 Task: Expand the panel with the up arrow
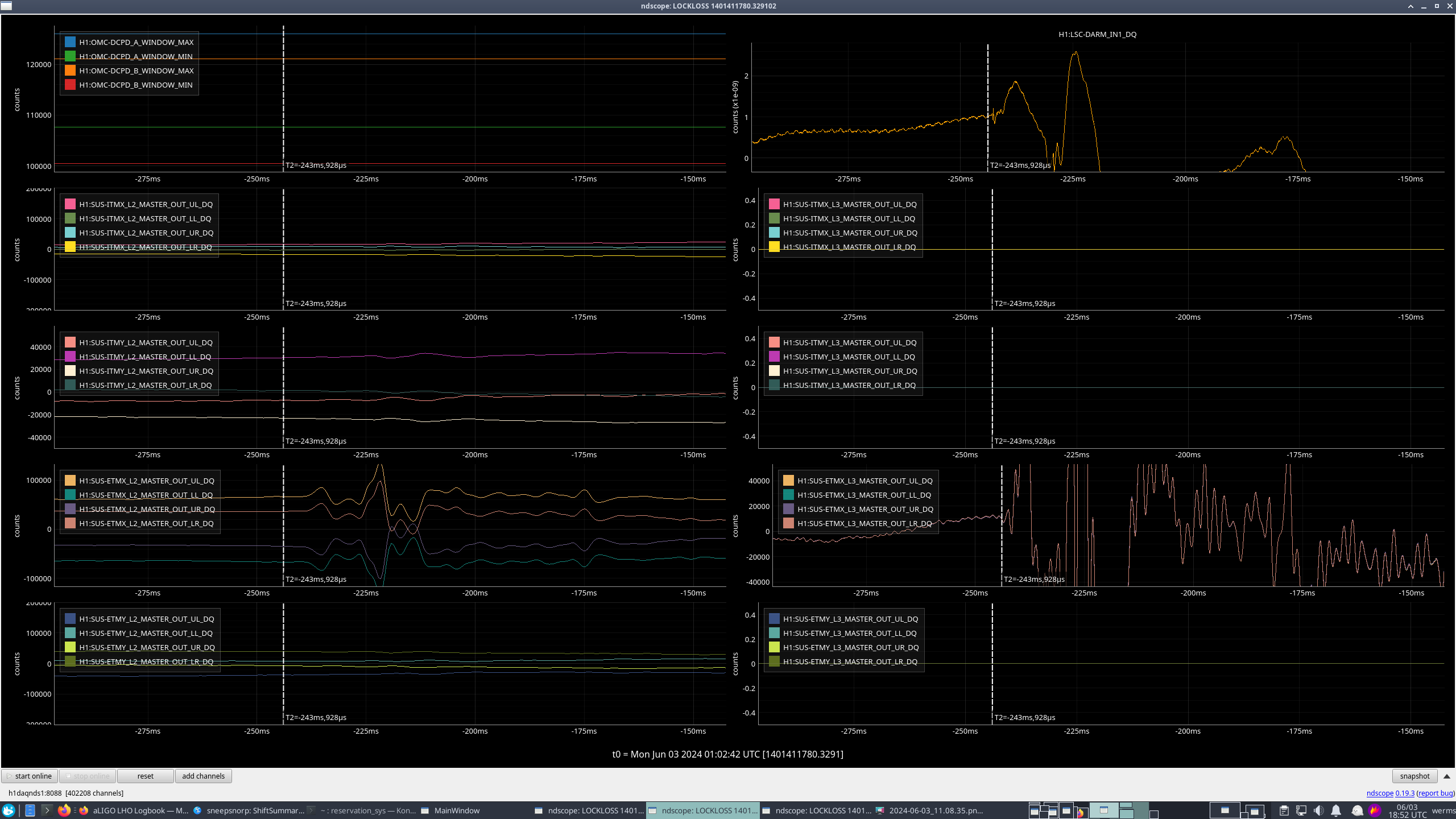pos(1447,776)
